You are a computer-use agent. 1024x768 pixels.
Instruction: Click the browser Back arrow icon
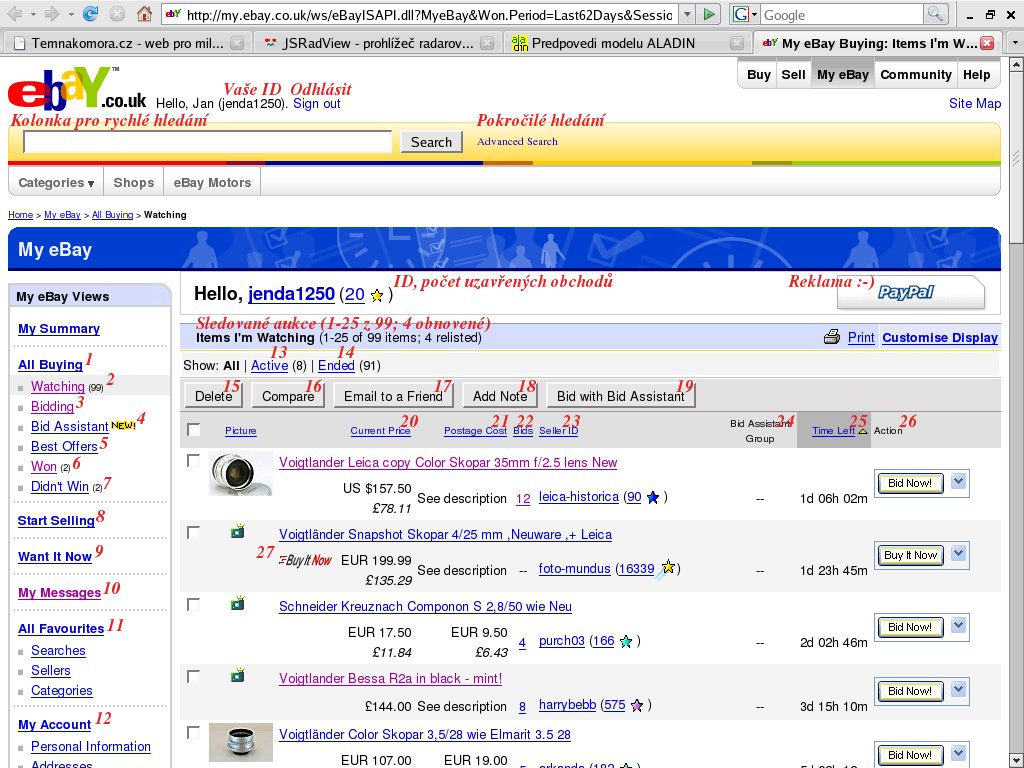click(x=15, y=14)
